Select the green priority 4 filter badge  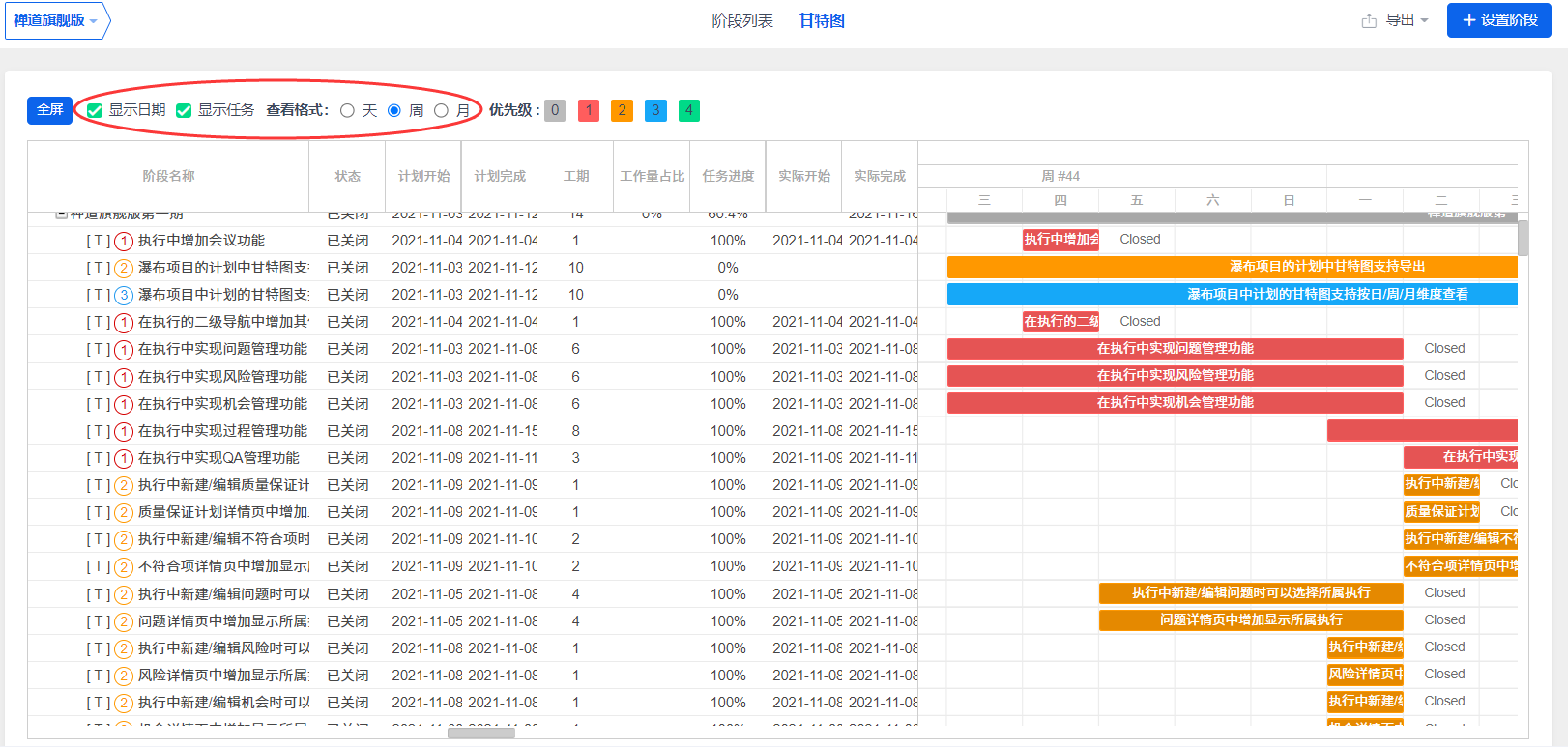click(x=688, y=110)
